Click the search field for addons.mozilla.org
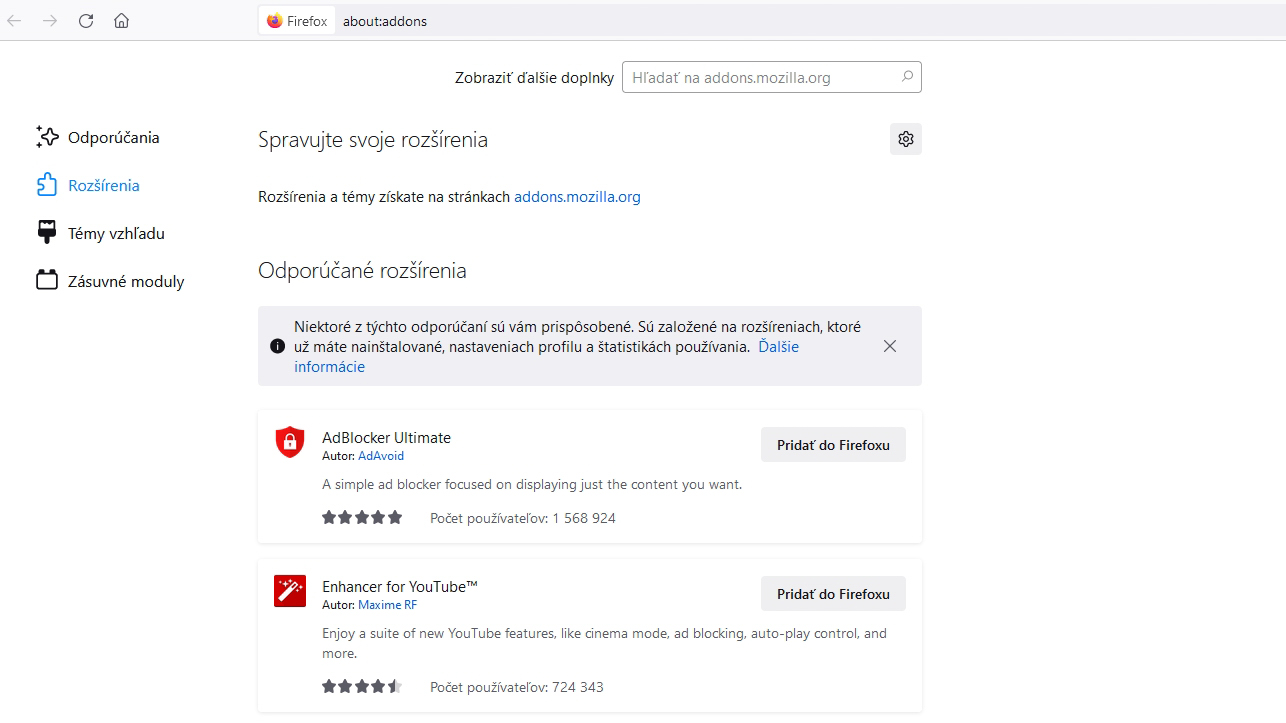The image size is (1286, 723). click(771, 77)
